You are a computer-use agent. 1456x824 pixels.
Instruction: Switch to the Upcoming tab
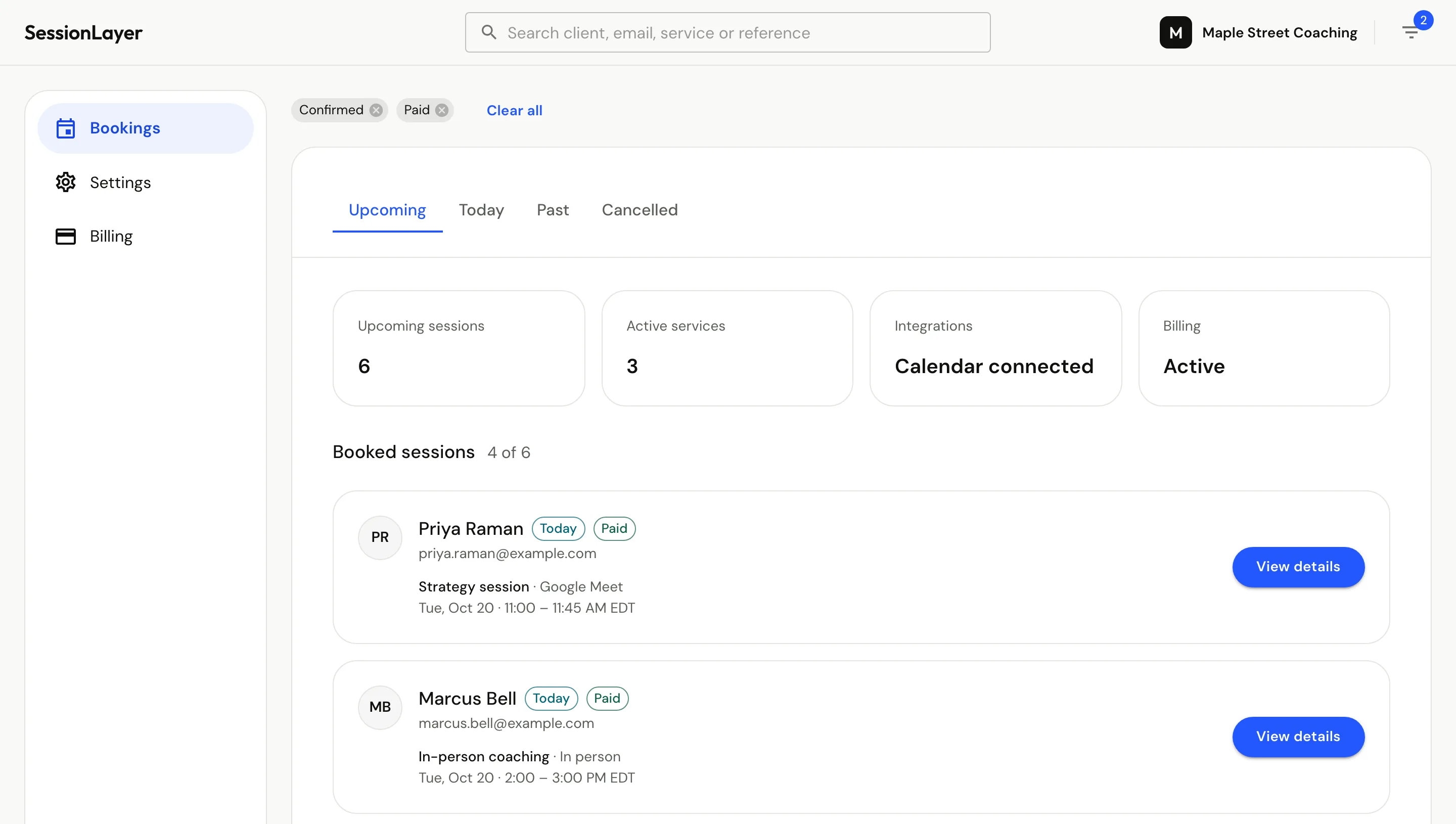(x=387, y=210)
